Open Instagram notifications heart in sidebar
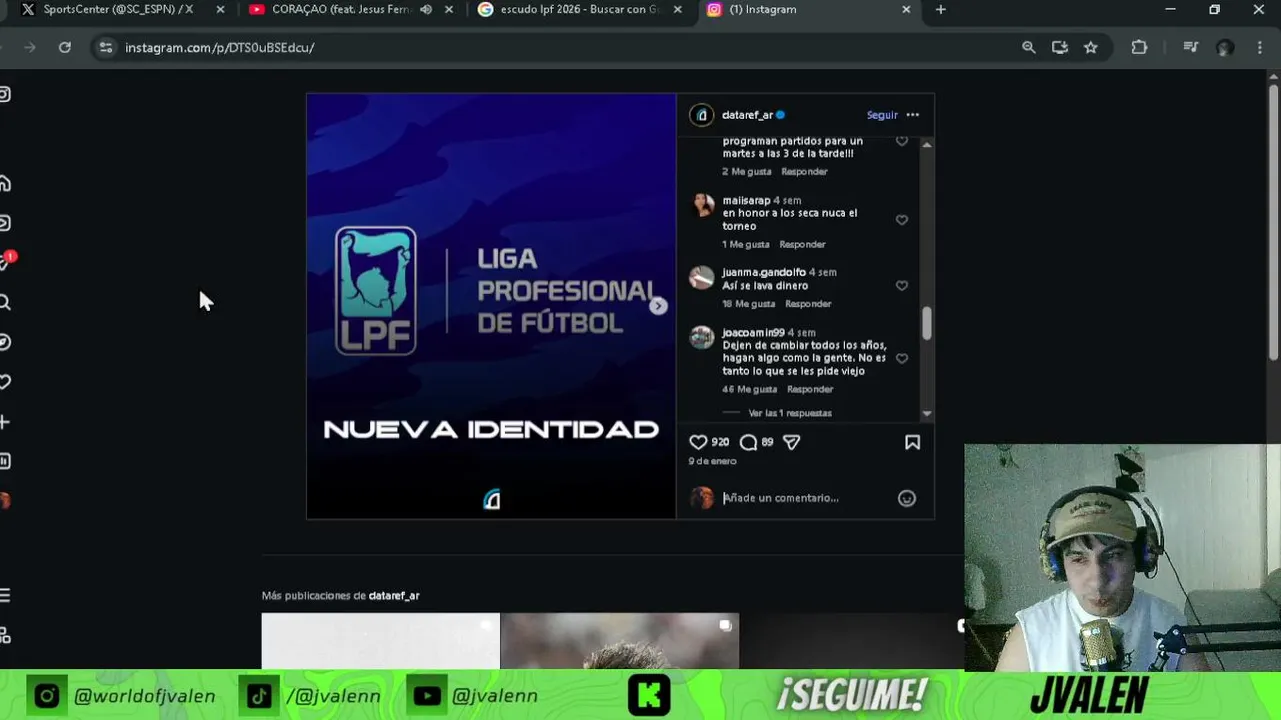 click(5, 382)
